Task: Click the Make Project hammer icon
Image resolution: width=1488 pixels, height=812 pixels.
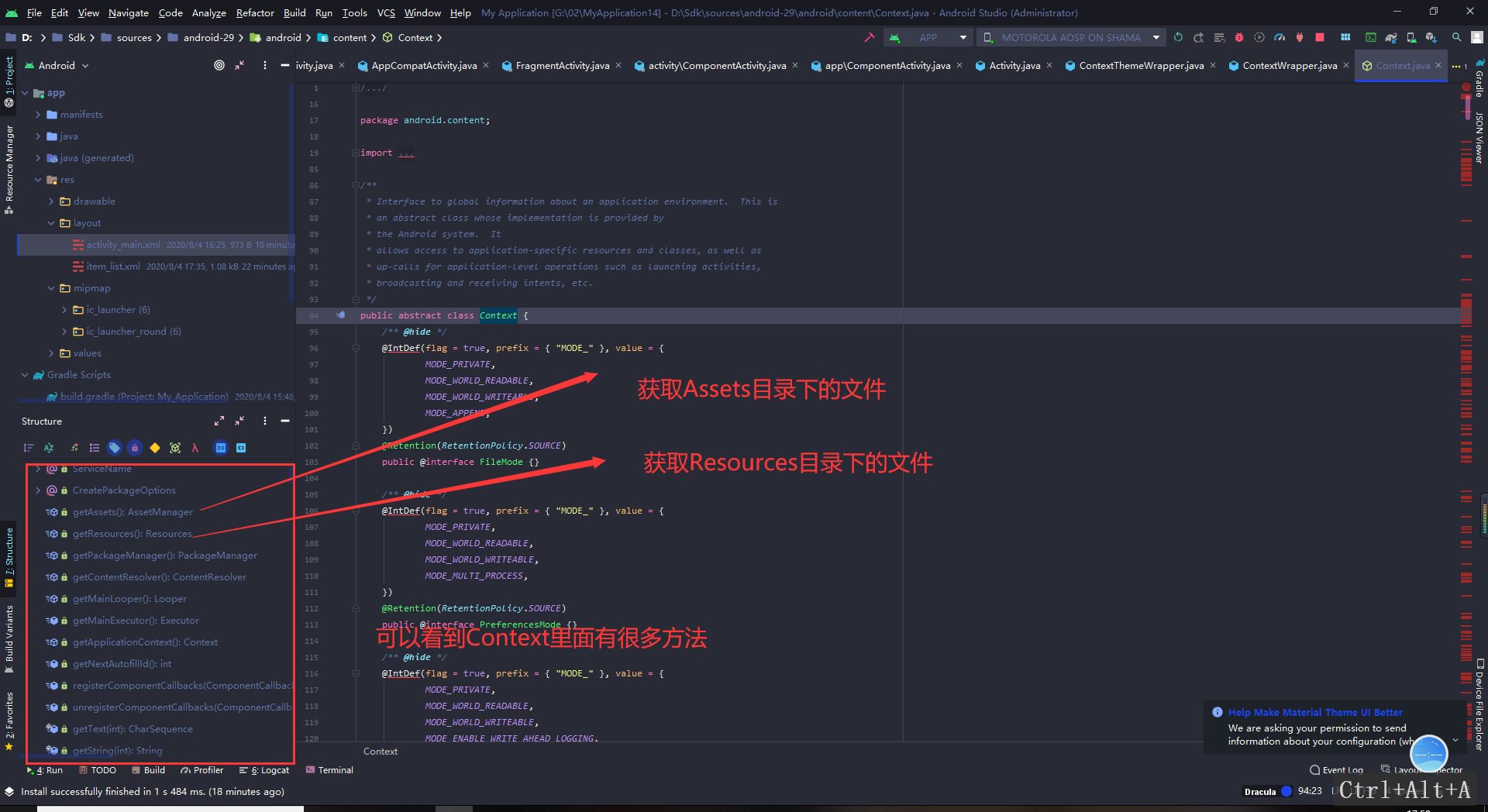Action: click(x=869, y=37)
